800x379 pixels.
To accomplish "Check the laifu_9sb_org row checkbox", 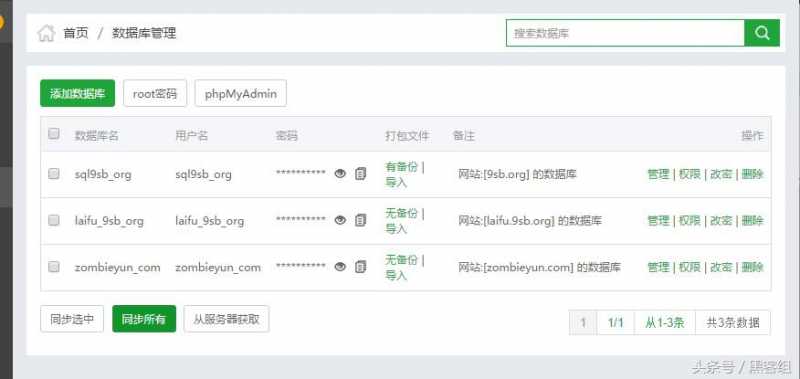I will (54, 220).
